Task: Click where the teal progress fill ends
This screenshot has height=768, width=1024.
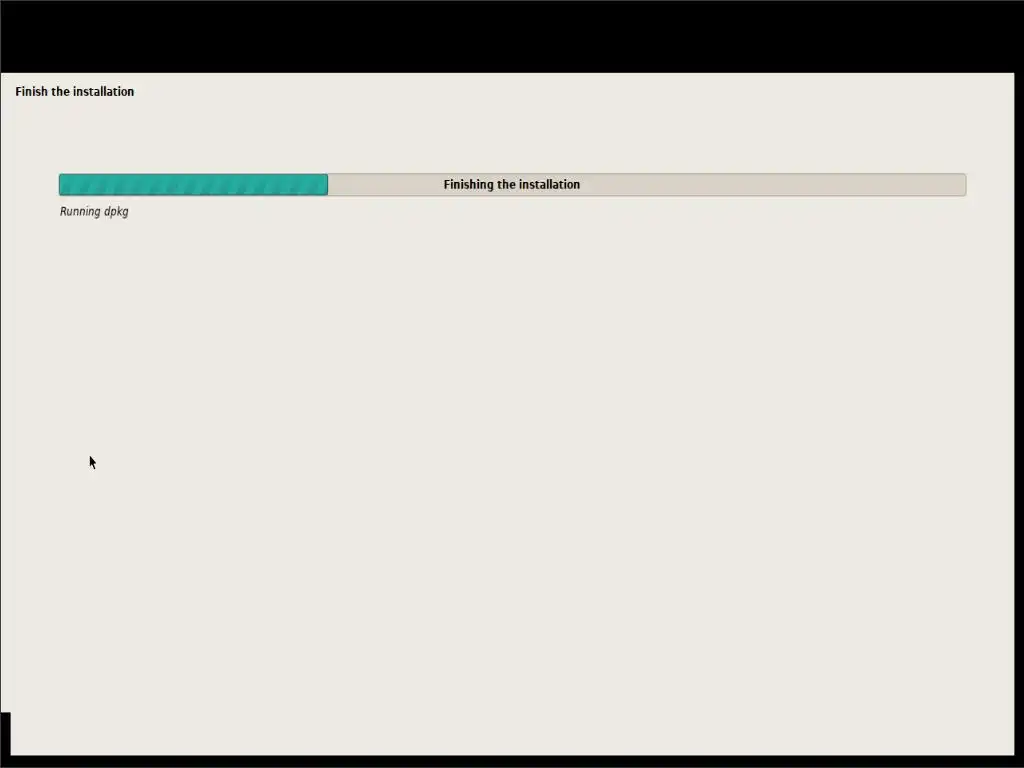Action: (327, 184)
